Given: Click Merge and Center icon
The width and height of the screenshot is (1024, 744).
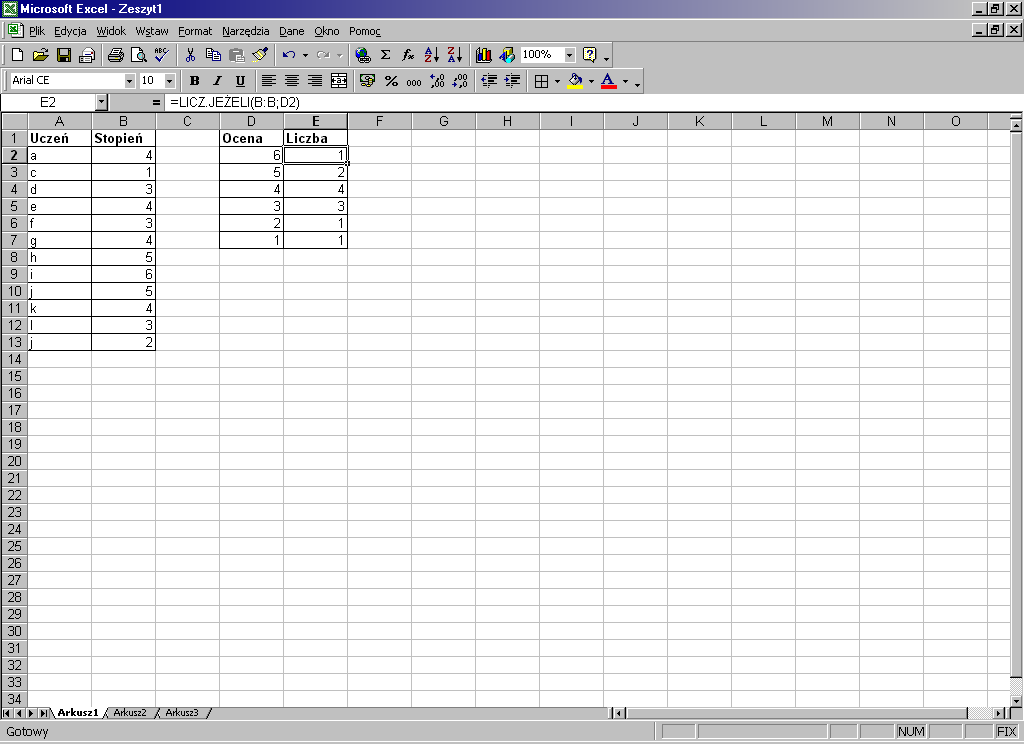Looking at the screenshot, I should [339, 81].
